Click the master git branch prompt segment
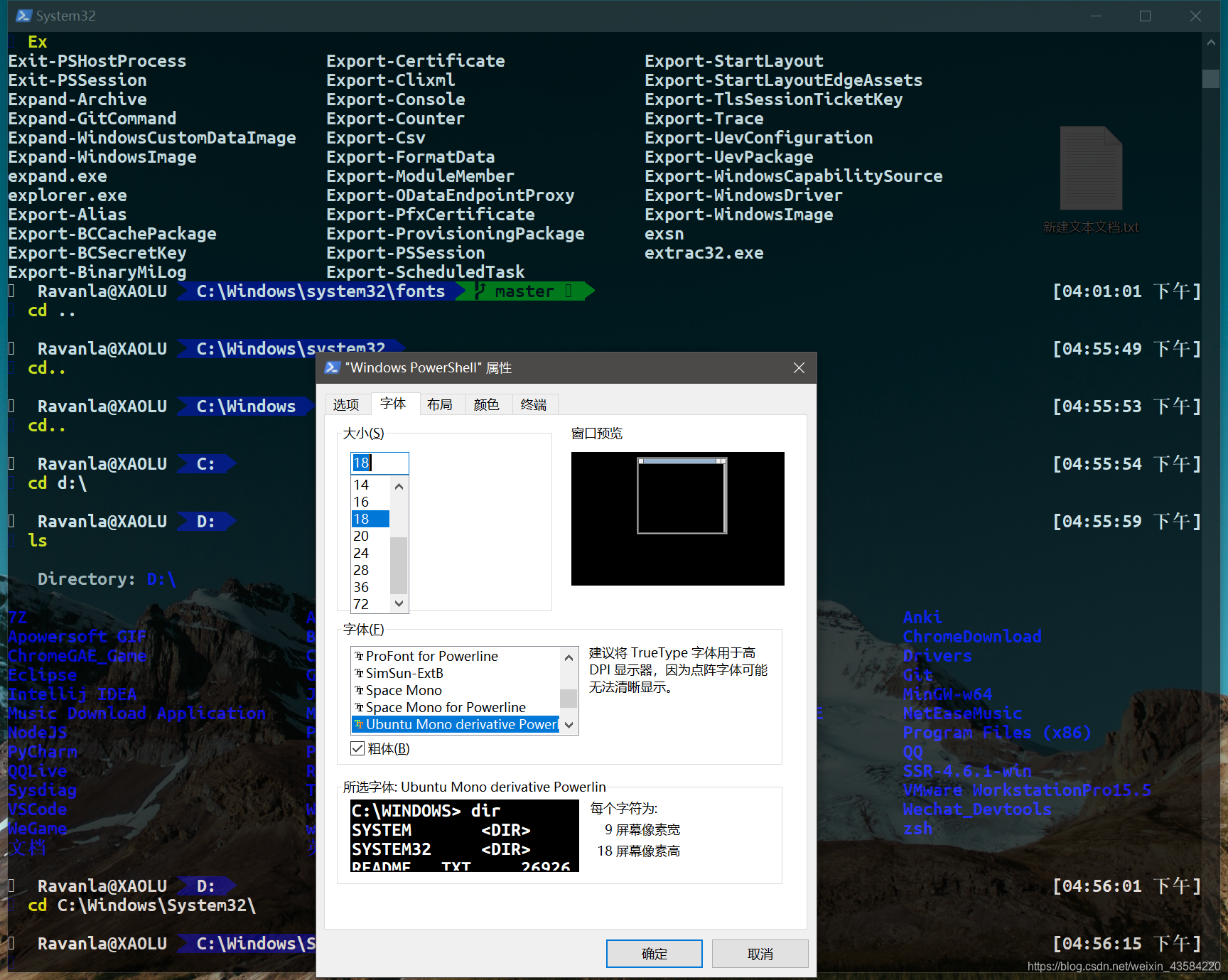1228x980 pixels. click(524, 291)
